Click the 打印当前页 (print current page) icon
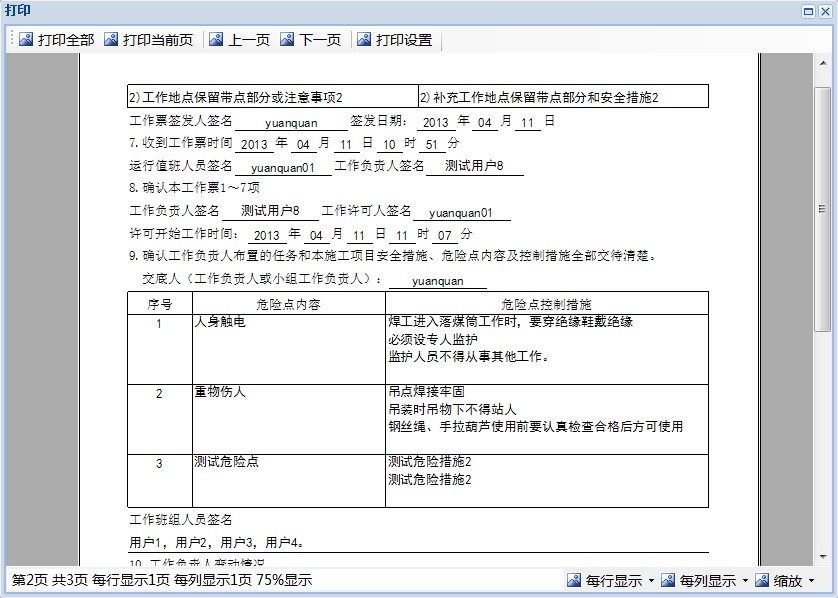838x598 pixels. tap(111, 40)
